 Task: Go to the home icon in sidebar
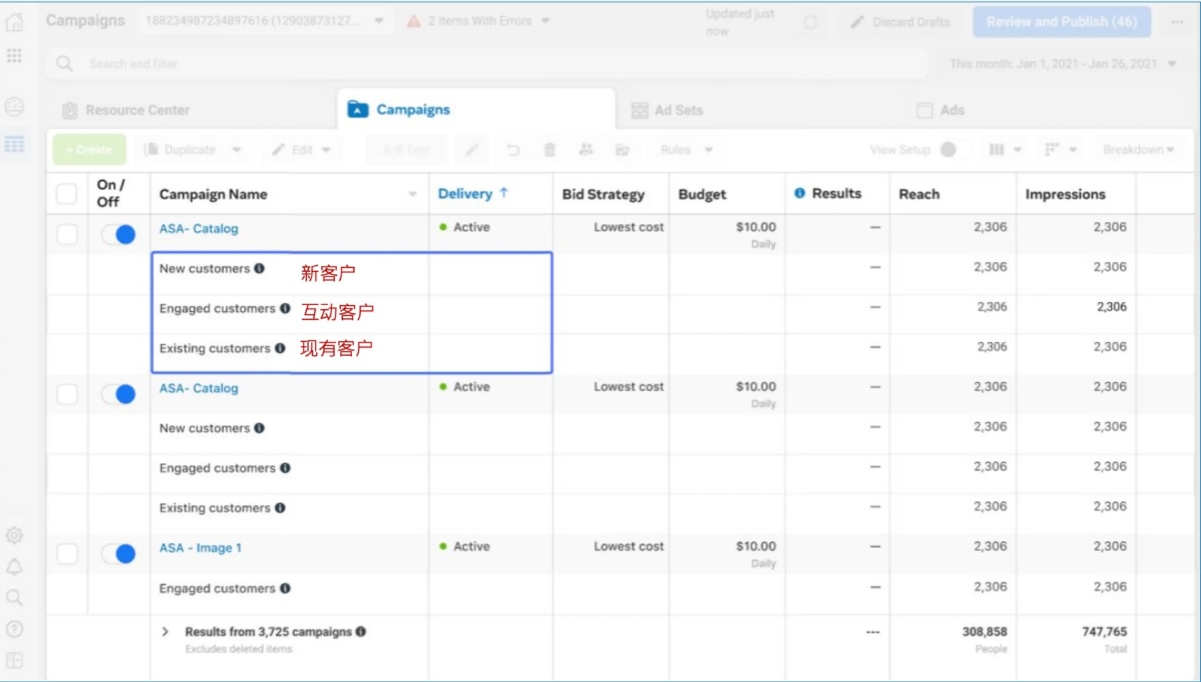point(15,21)
